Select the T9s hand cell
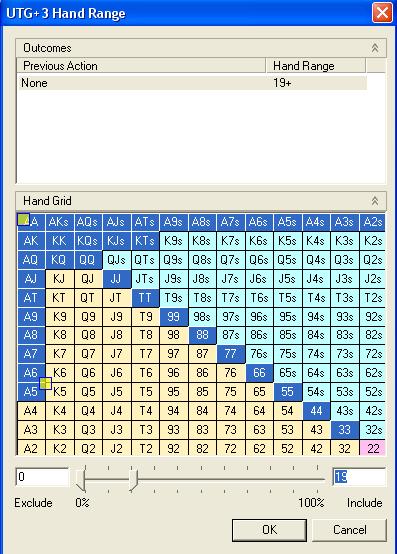 pyautogui.click(x=174, y=298)
